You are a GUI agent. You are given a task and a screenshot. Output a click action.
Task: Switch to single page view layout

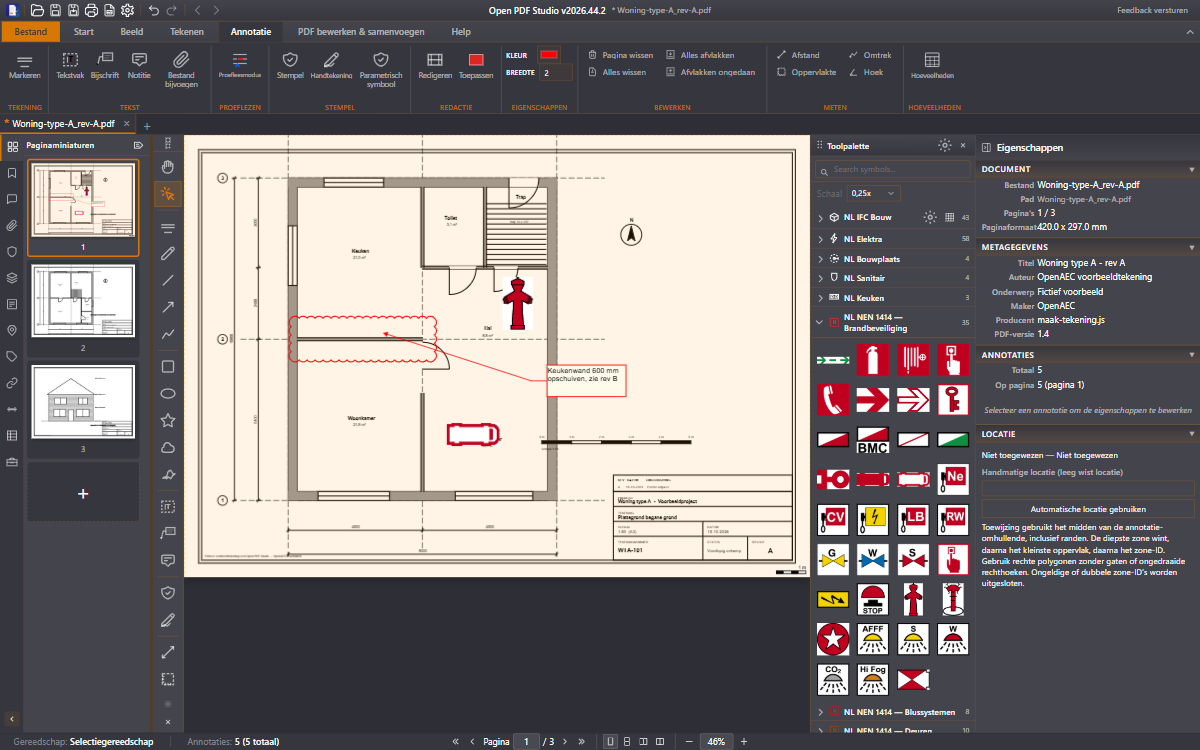coord(610,742)
